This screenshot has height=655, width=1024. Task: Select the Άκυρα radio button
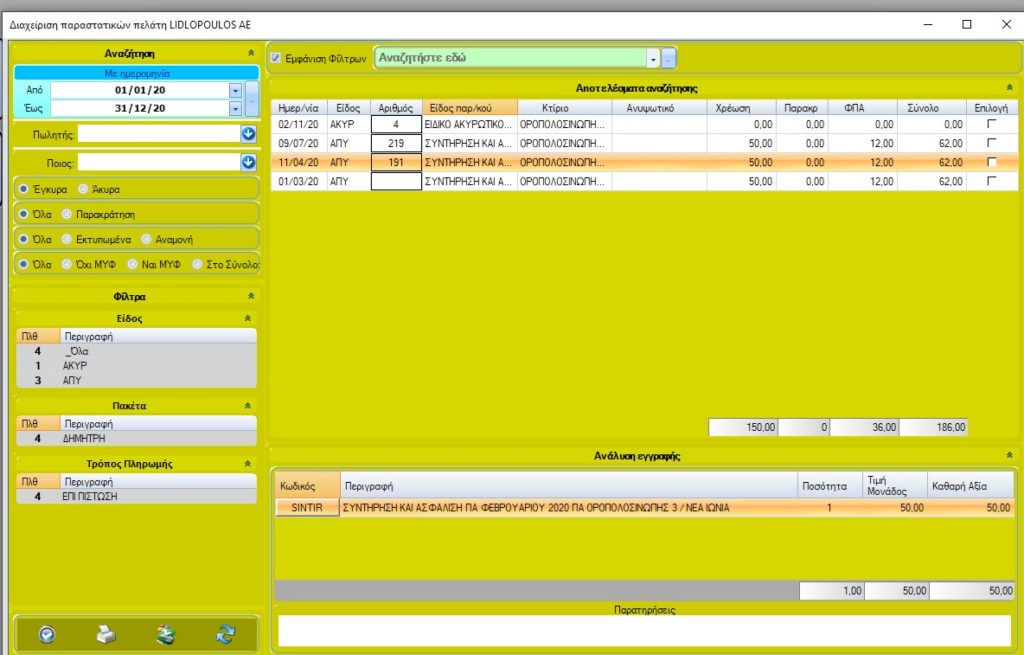[83, 188]
